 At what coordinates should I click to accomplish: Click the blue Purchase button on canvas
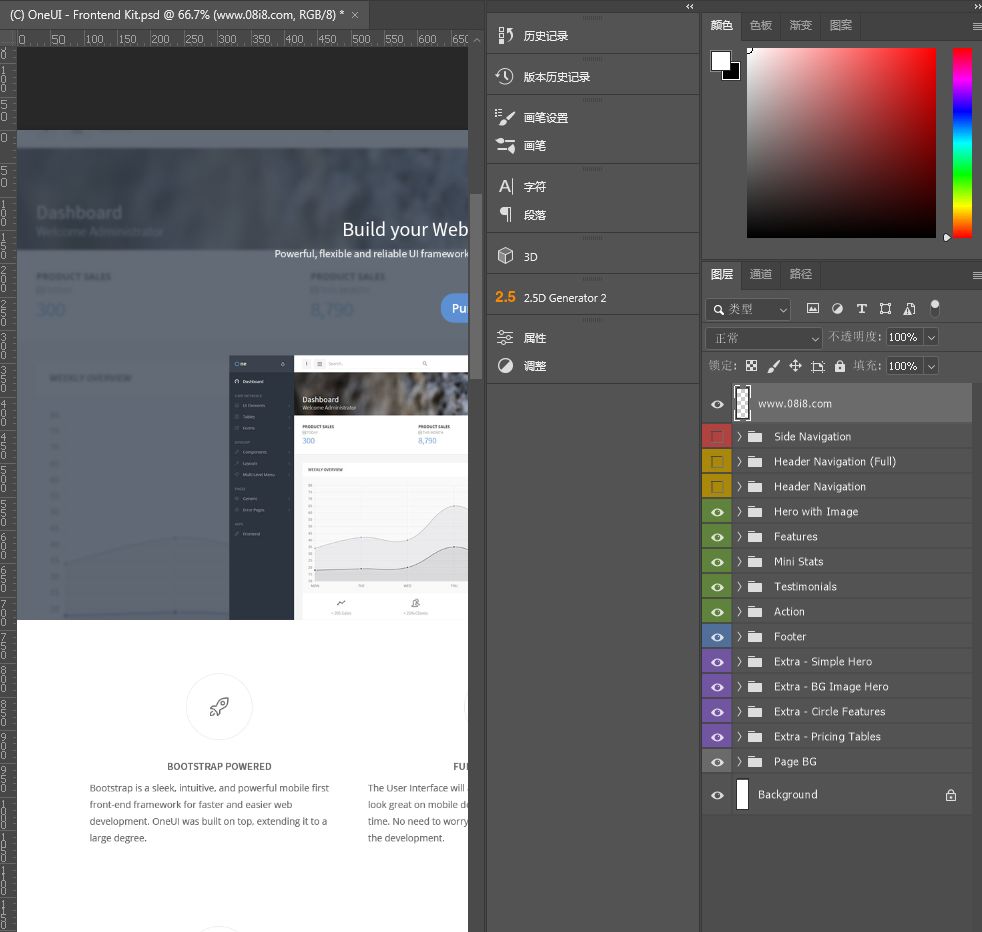click(455, 308)
